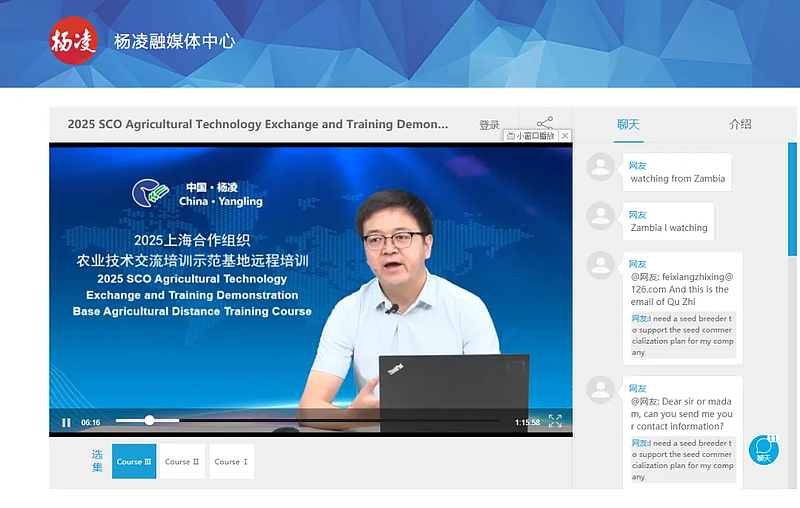Click the Yangling red logo
Viewport: 800px width, 508px height.
[74, 41]
